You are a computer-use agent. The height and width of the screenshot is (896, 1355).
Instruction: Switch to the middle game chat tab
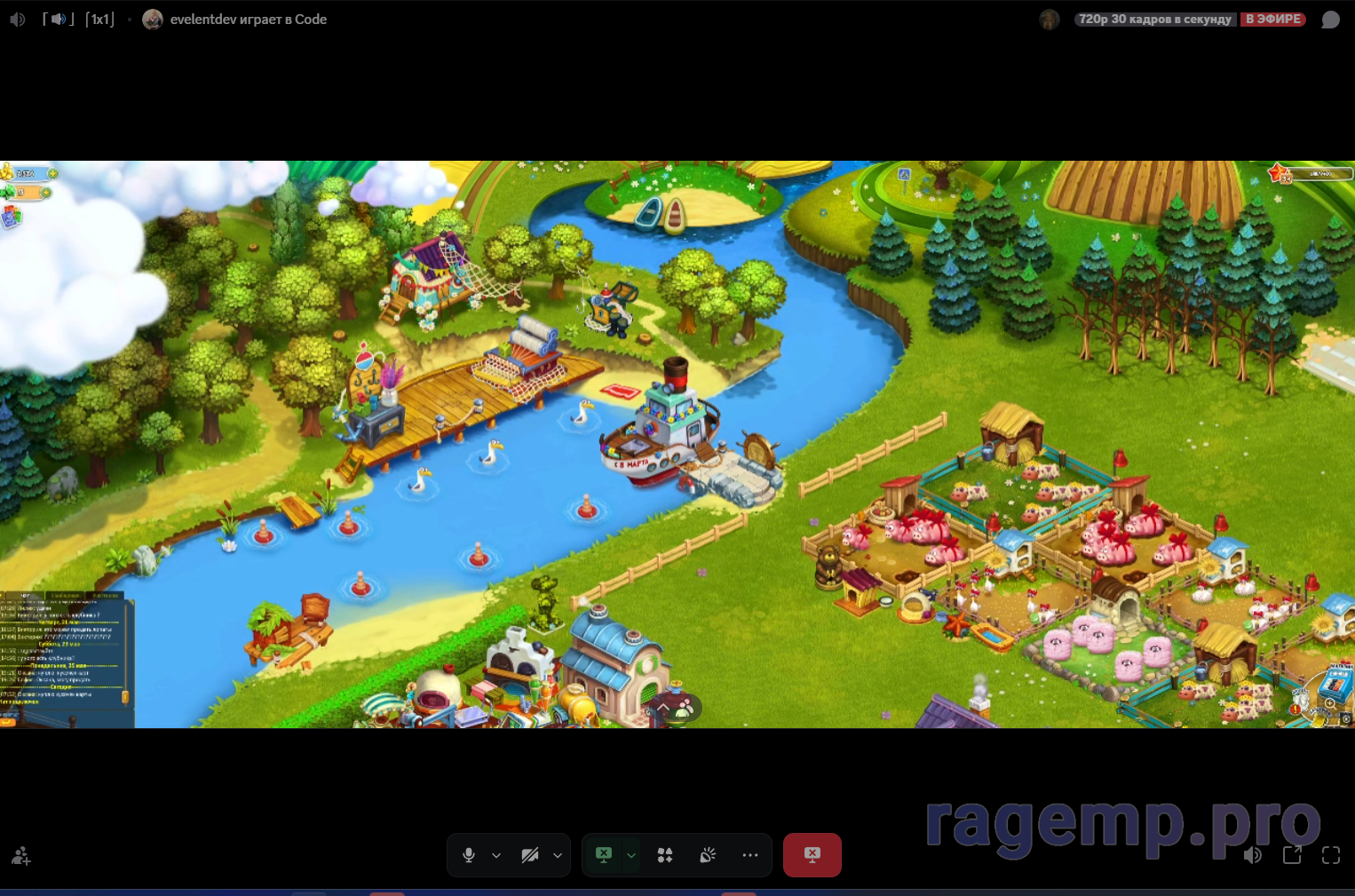click(x=67, y=596)
